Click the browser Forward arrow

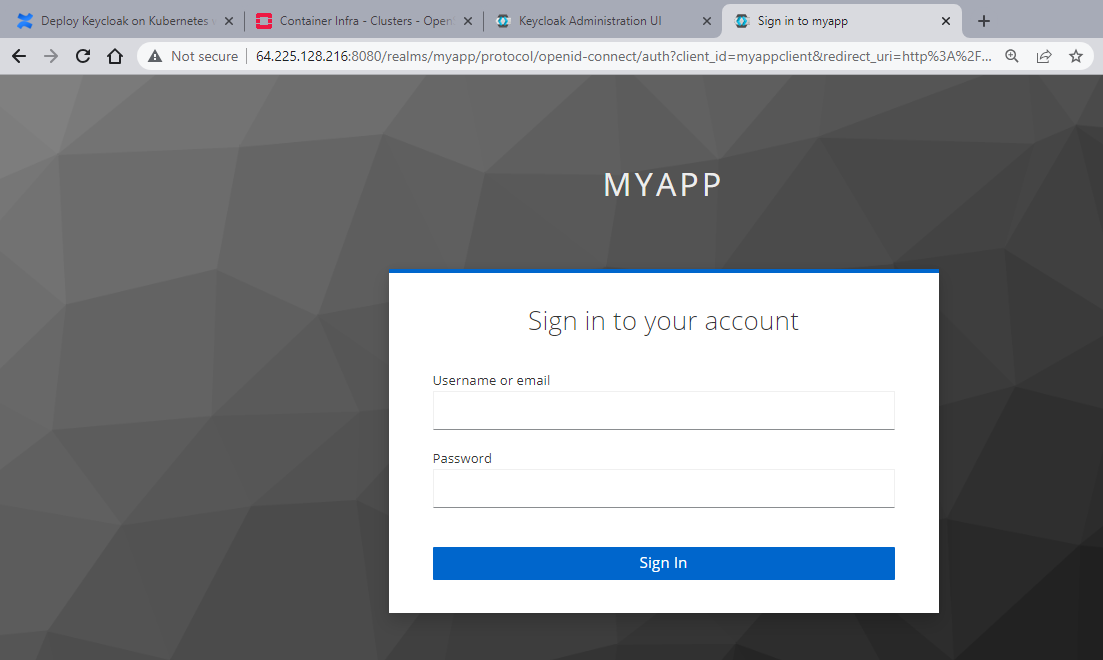point(51,57)
